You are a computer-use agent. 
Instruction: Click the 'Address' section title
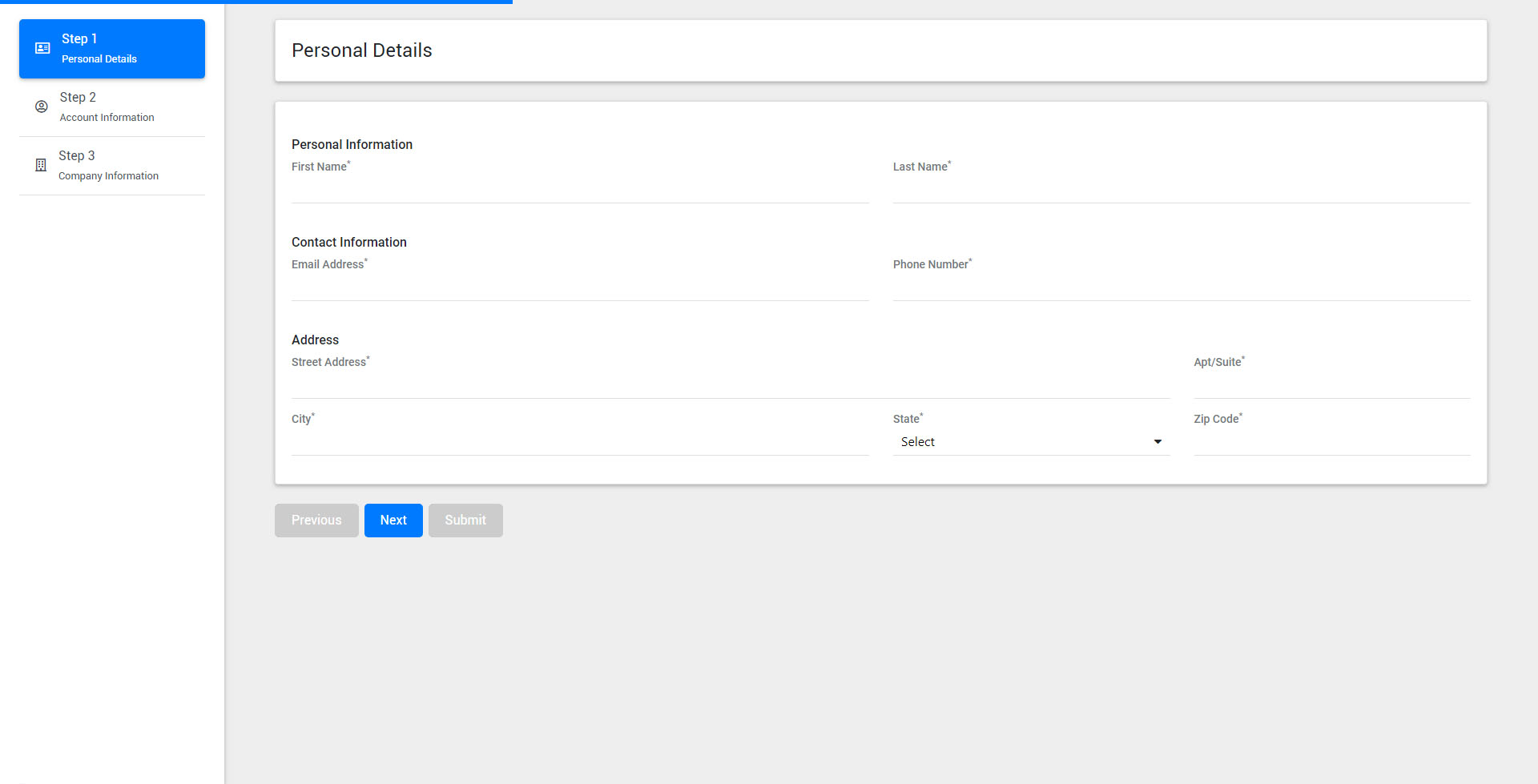point(315,340)
